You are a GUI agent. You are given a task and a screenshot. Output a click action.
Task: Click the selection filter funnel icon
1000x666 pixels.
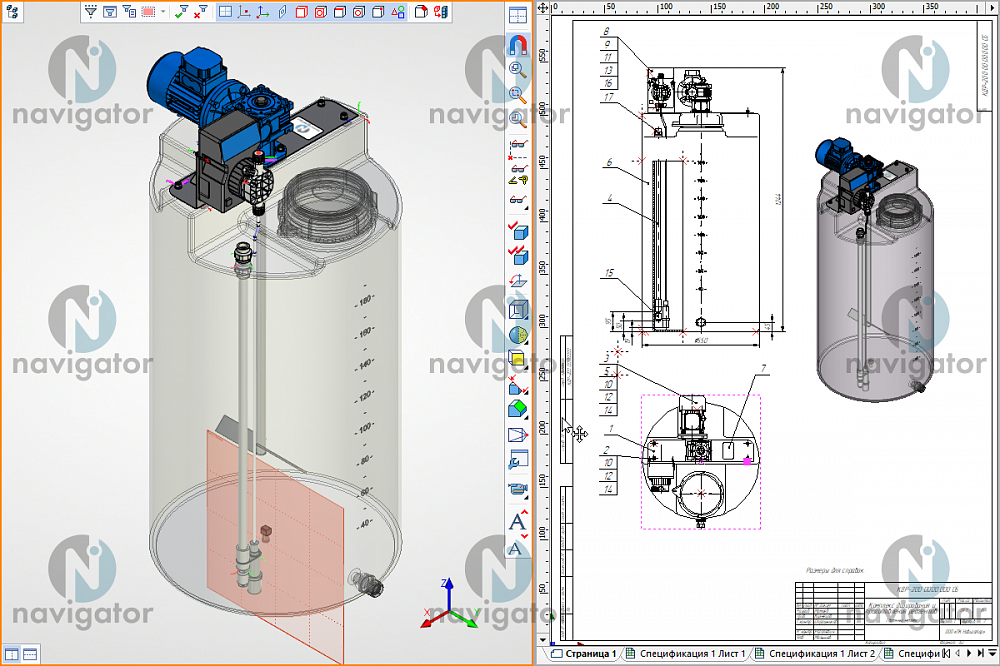coord(91,11)
